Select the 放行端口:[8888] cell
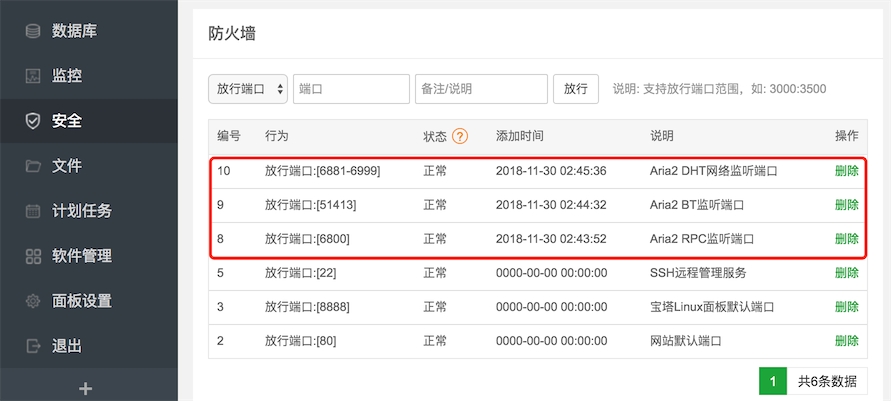This screenshot has height=401, width=891. [307, 307]
